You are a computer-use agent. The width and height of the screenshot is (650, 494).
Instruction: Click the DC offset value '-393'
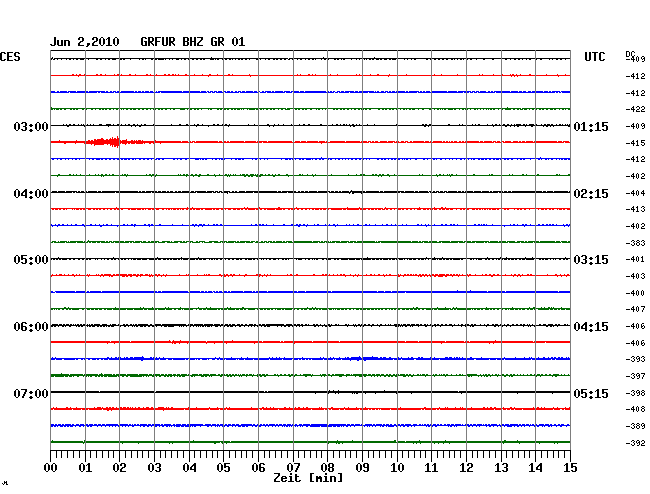pyautogui.click(x=635, y=359)
